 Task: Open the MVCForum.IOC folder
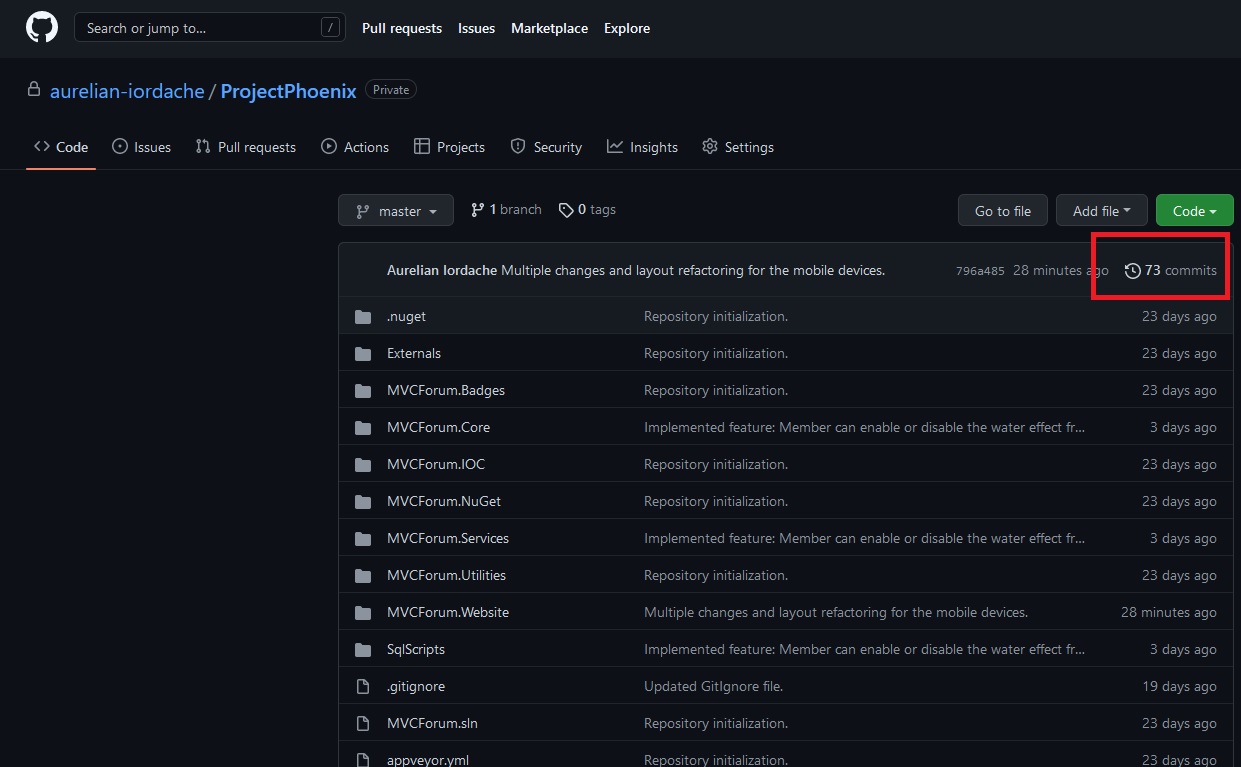click(436, 465)
